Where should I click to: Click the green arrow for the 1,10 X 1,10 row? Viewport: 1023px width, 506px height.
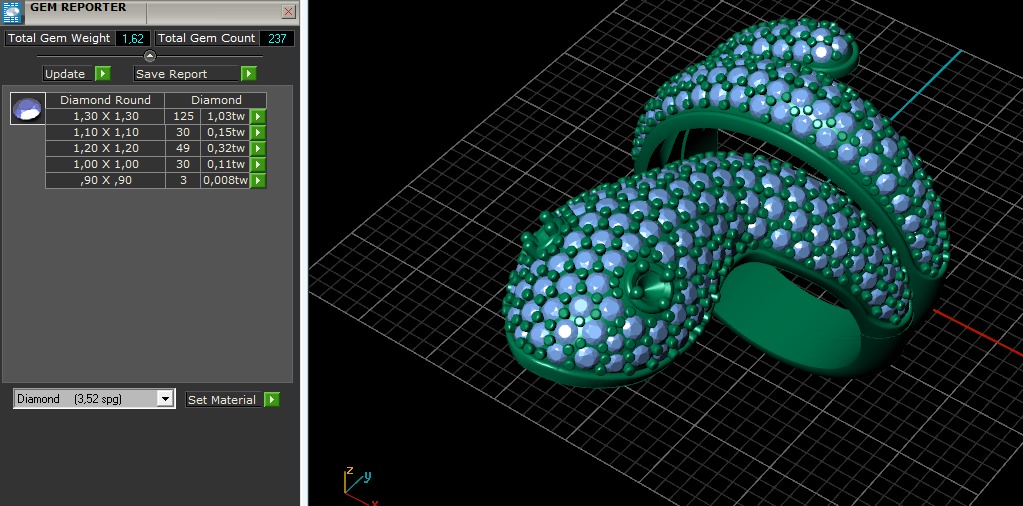pyautogui.click(x=258, y=132)
